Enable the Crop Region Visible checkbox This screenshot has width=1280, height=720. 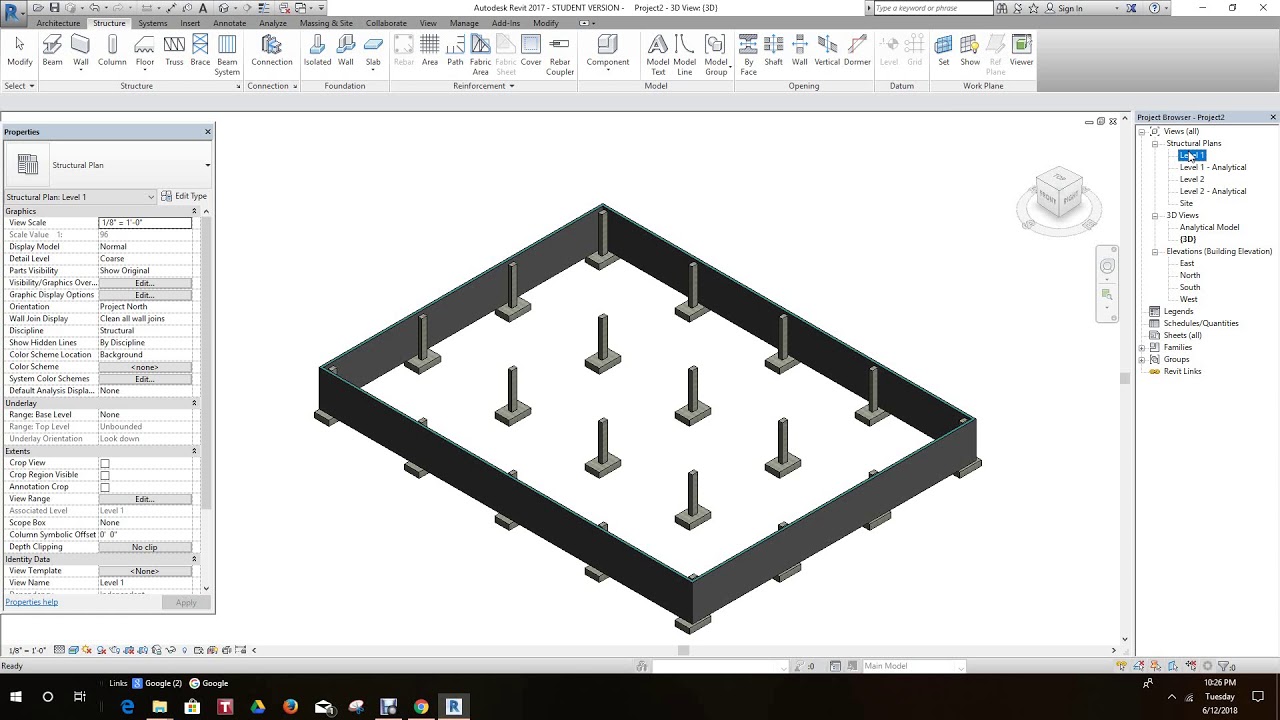click(104, 475)
